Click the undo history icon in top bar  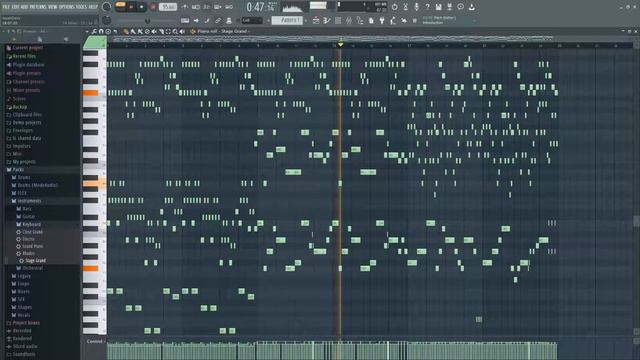click(x=395, y=7)
